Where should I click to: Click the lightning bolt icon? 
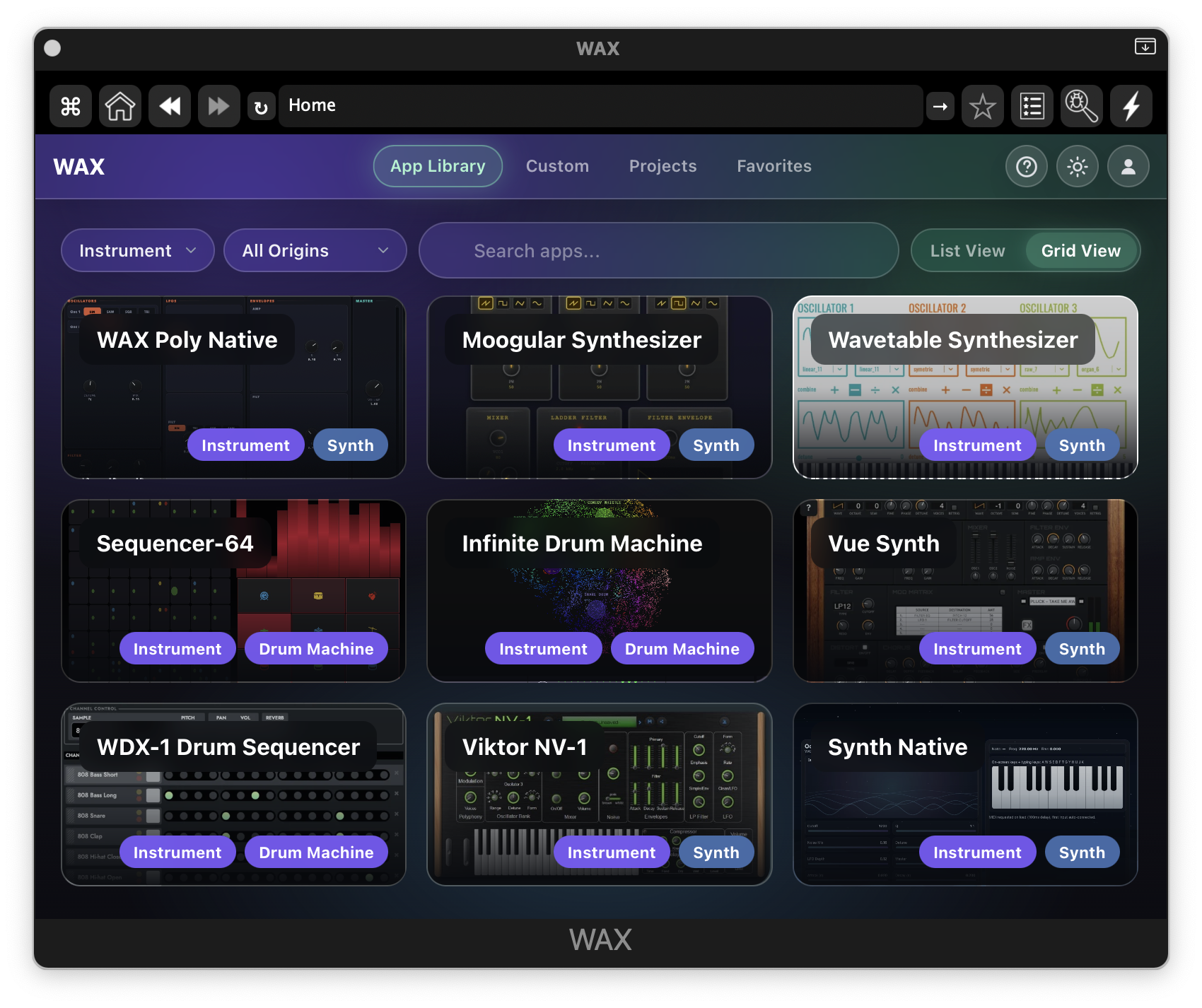point(1131,106)
